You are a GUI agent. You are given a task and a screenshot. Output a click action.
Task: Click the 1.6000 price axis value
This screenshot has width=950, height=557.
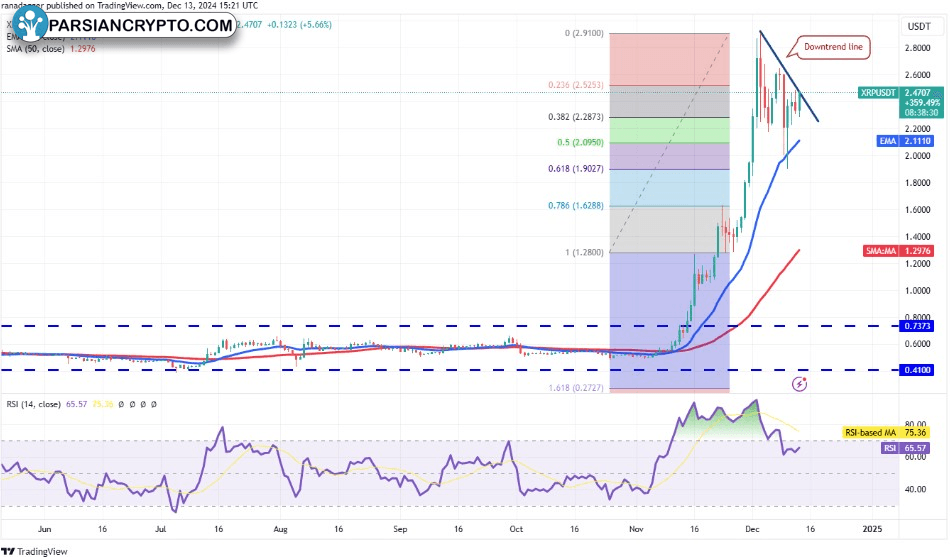pos(917,210)
